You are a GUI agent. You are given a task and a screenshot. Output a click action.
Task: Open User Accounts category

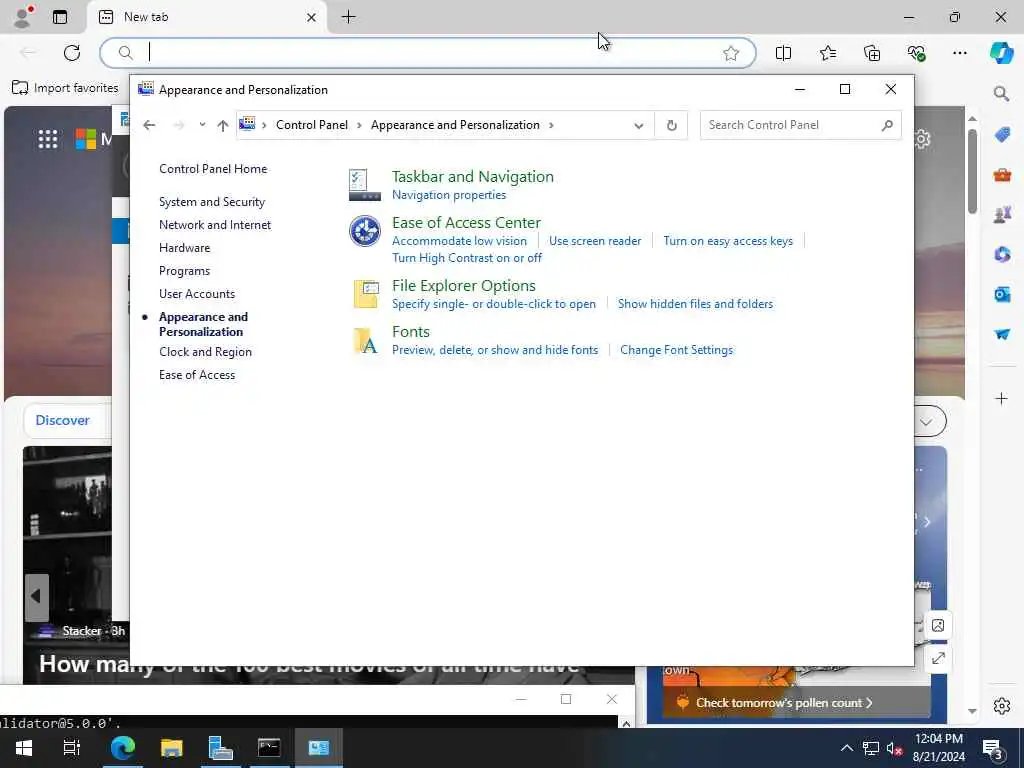[197, 294]
